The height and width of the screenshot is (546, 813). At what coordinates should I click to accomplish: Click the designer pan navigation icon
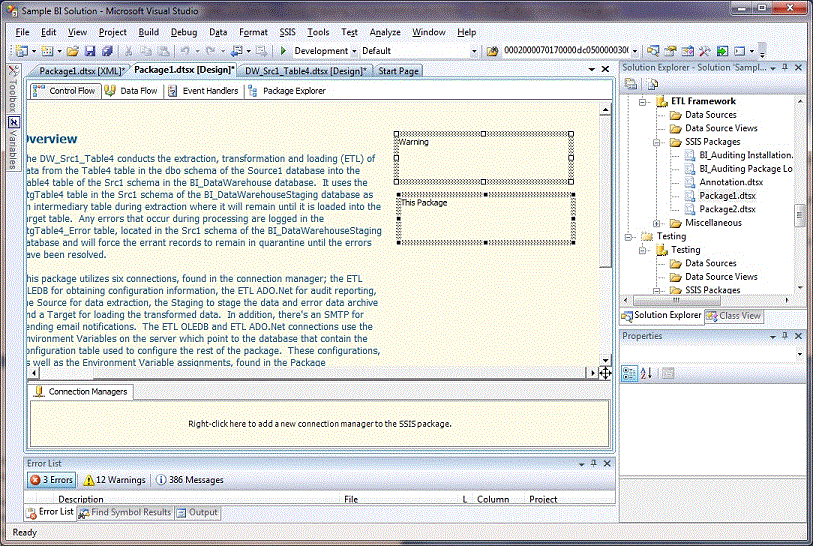[x=605, y=373]
